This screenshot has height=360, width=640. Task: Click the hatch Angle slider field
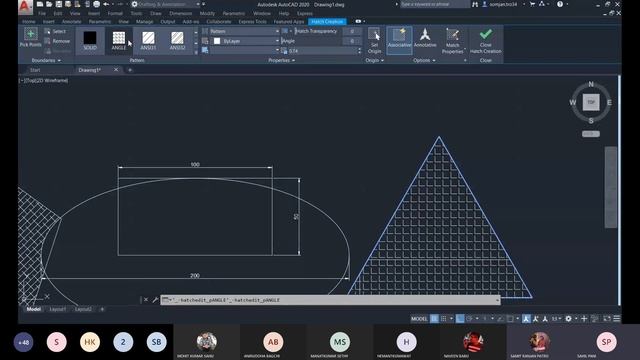pyautogui.click(x=311, y=41)
